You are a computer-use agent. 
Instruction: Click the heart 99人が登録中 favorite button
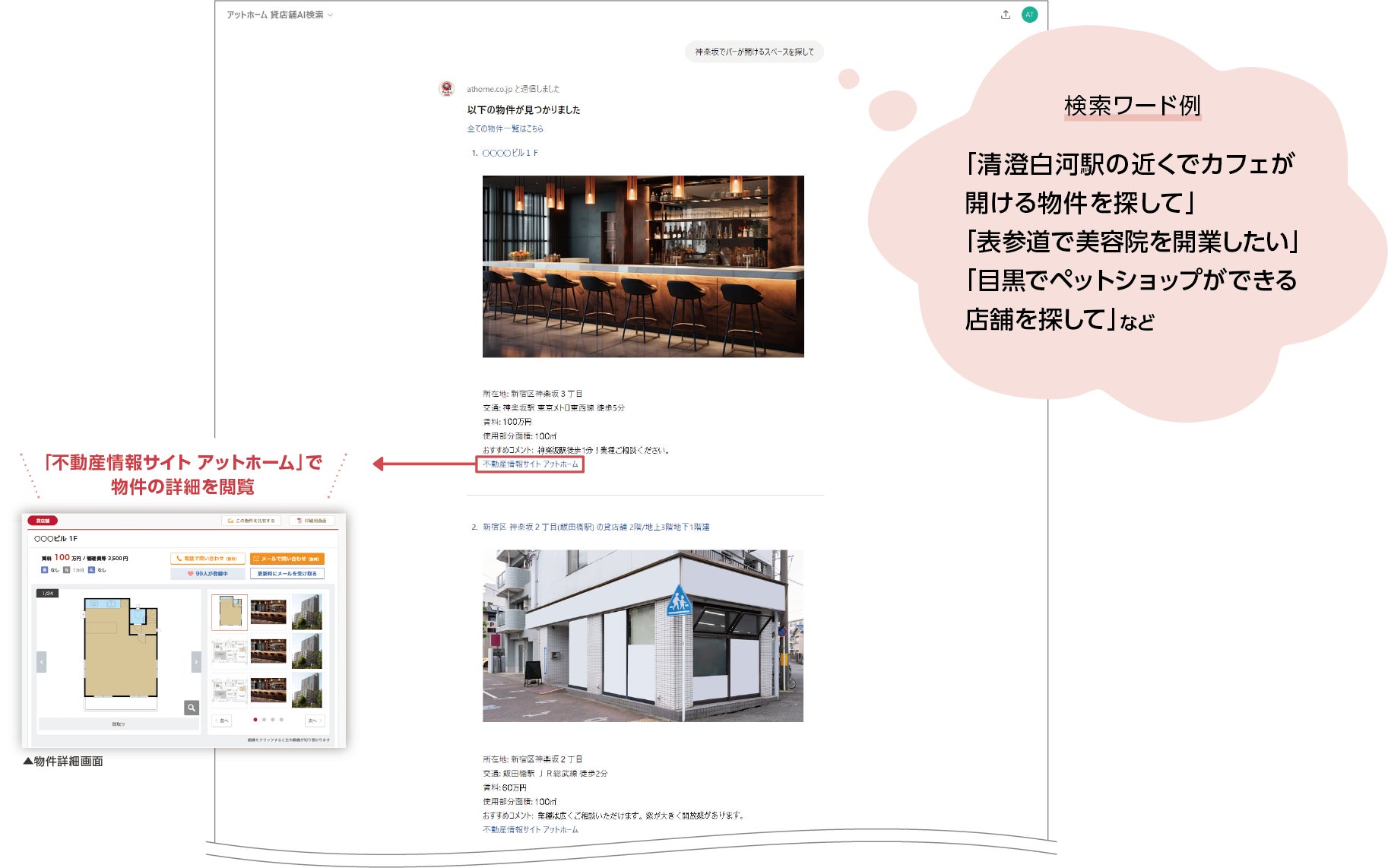tap(208, 574)
